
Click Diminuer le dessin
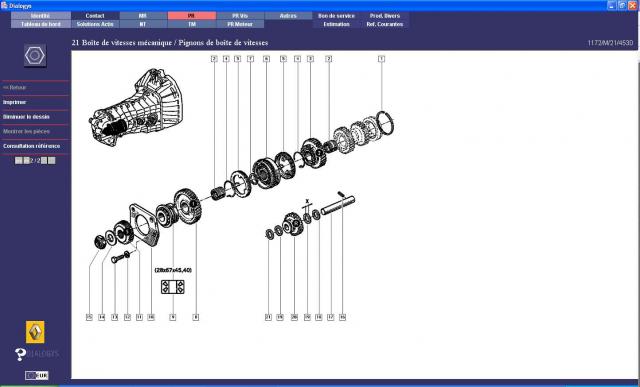coord(26,117)
